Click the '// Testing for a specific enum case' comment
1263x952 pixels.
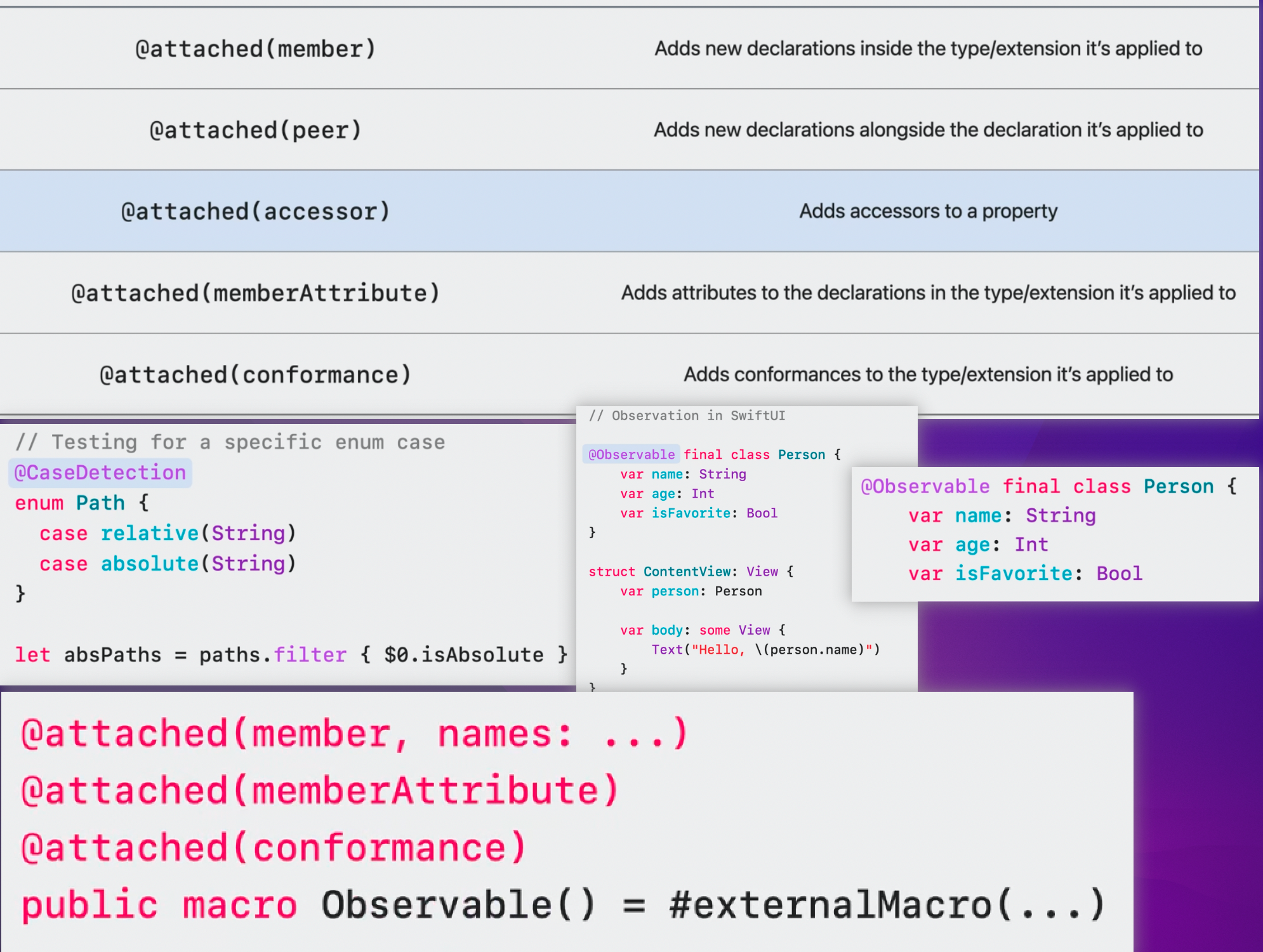coord(230,442)
